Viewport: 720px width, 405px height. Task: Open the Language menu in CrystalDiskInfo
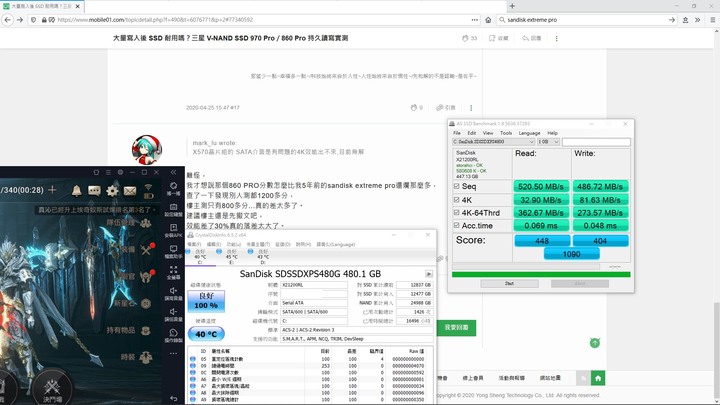tap(336, 244)
